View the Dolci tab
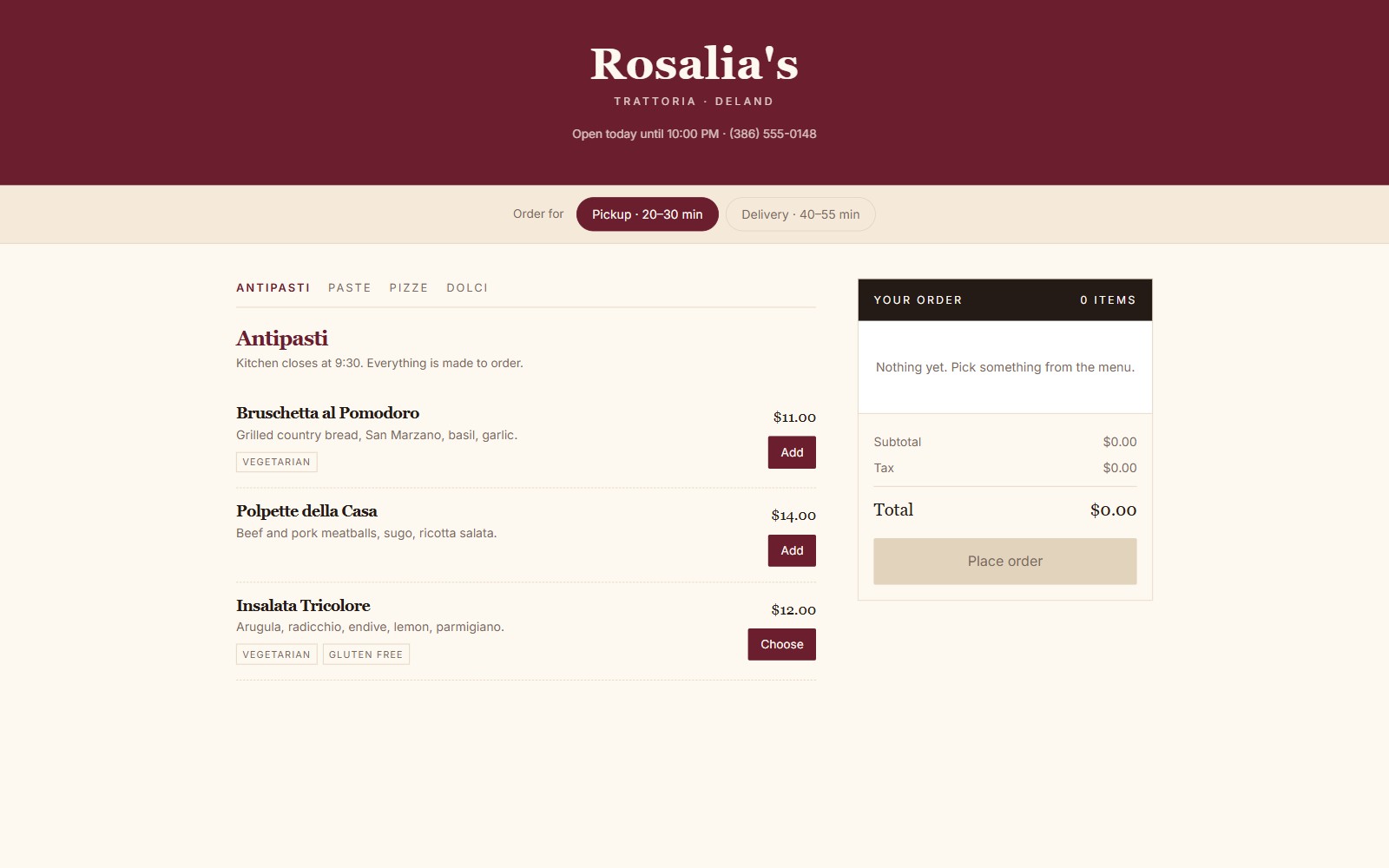 point(467,288)
